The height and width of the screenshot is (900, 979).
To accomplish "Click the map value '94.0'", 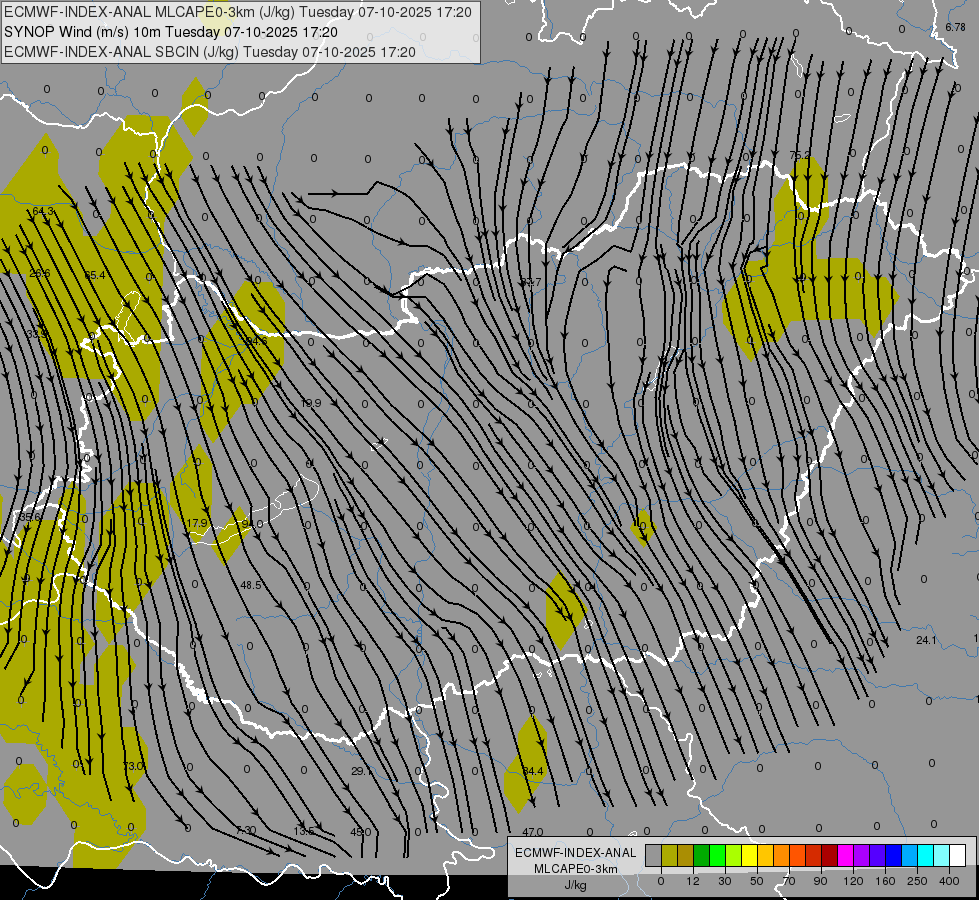I will click(x=252, y=523).
